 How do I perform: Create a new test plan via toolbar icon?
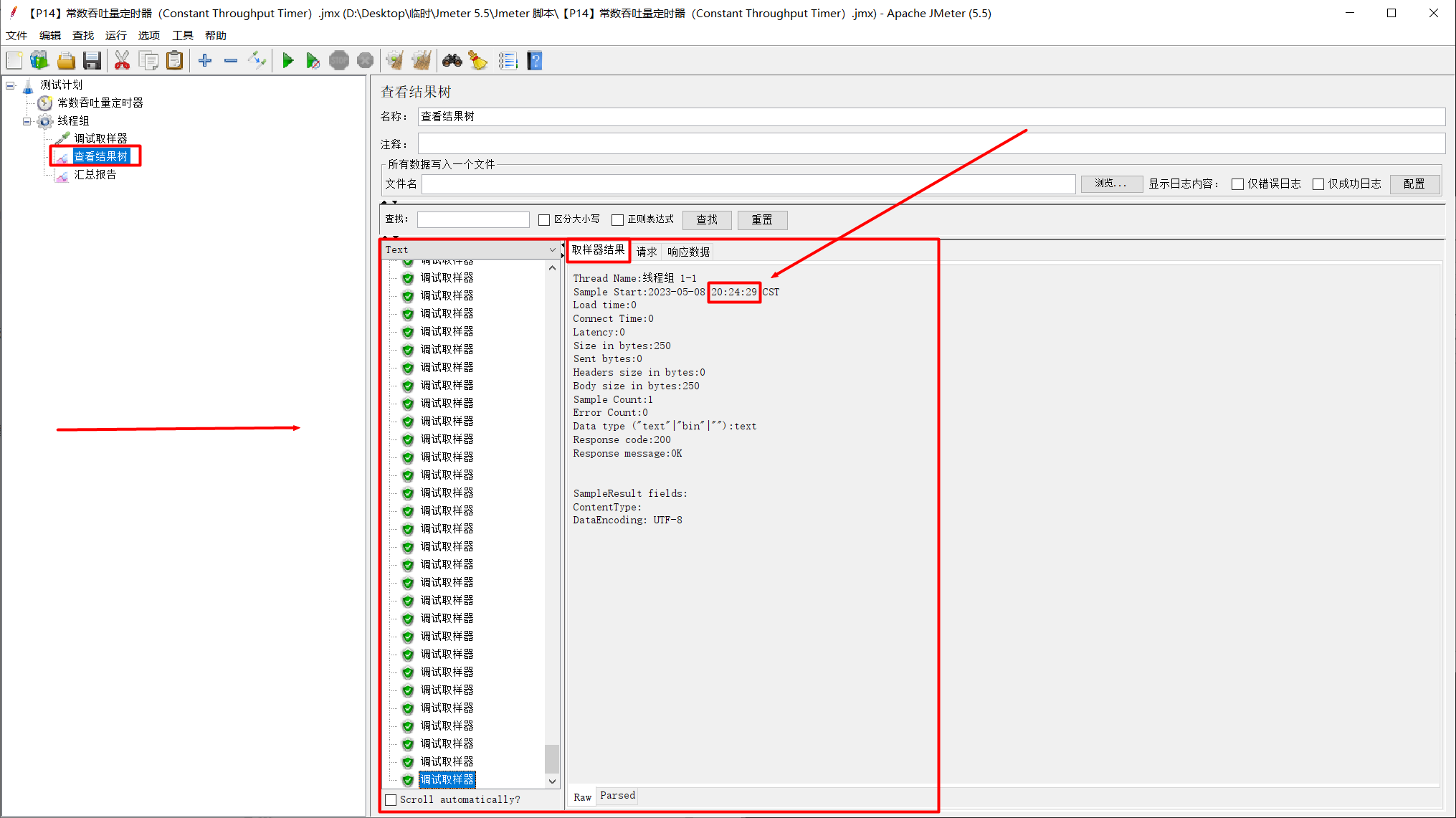[x=14, y=61]
